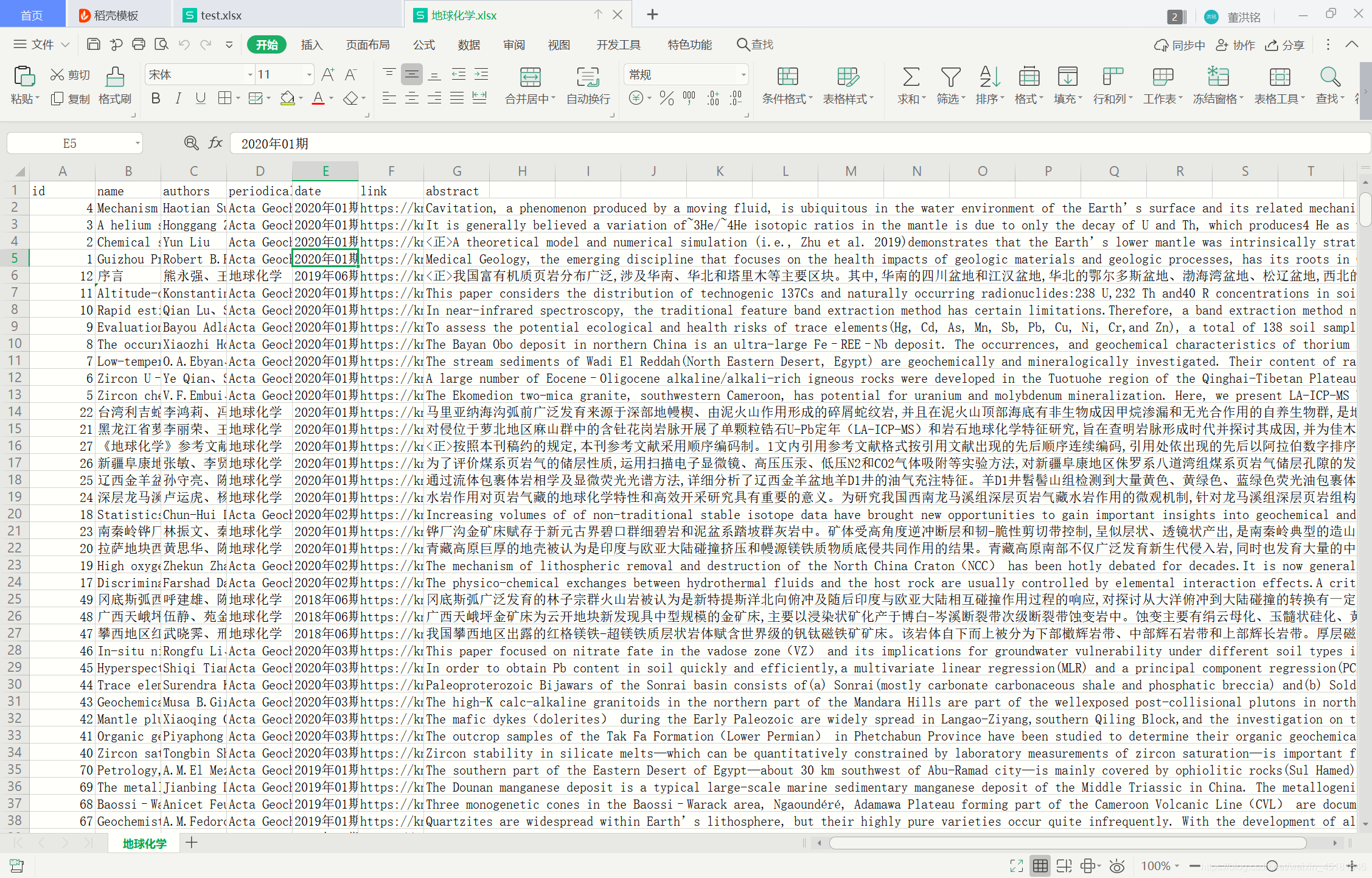Viewport: 1372px width, 878px height.
Task: Open the number format 常规 dropdown
Action: [x=743, y=75]
